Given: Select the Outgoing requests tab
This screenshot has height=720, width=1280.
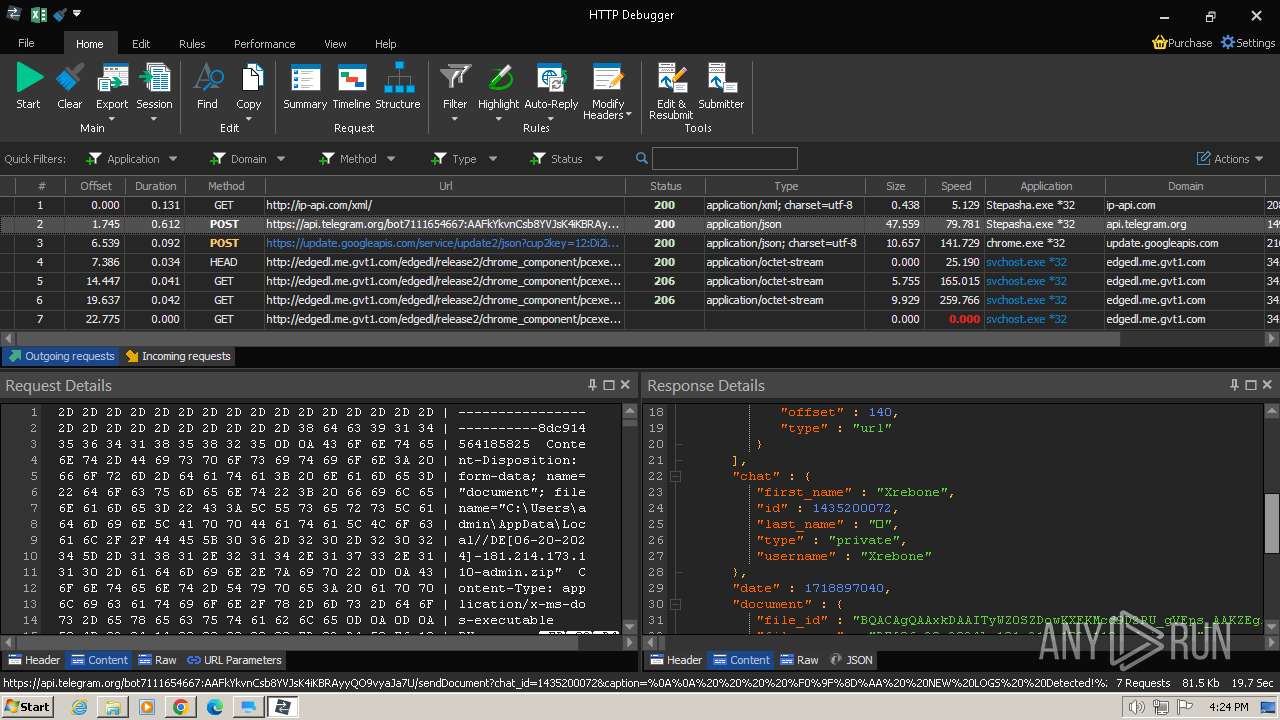Looking at the screenshot, I should [61, 356].
